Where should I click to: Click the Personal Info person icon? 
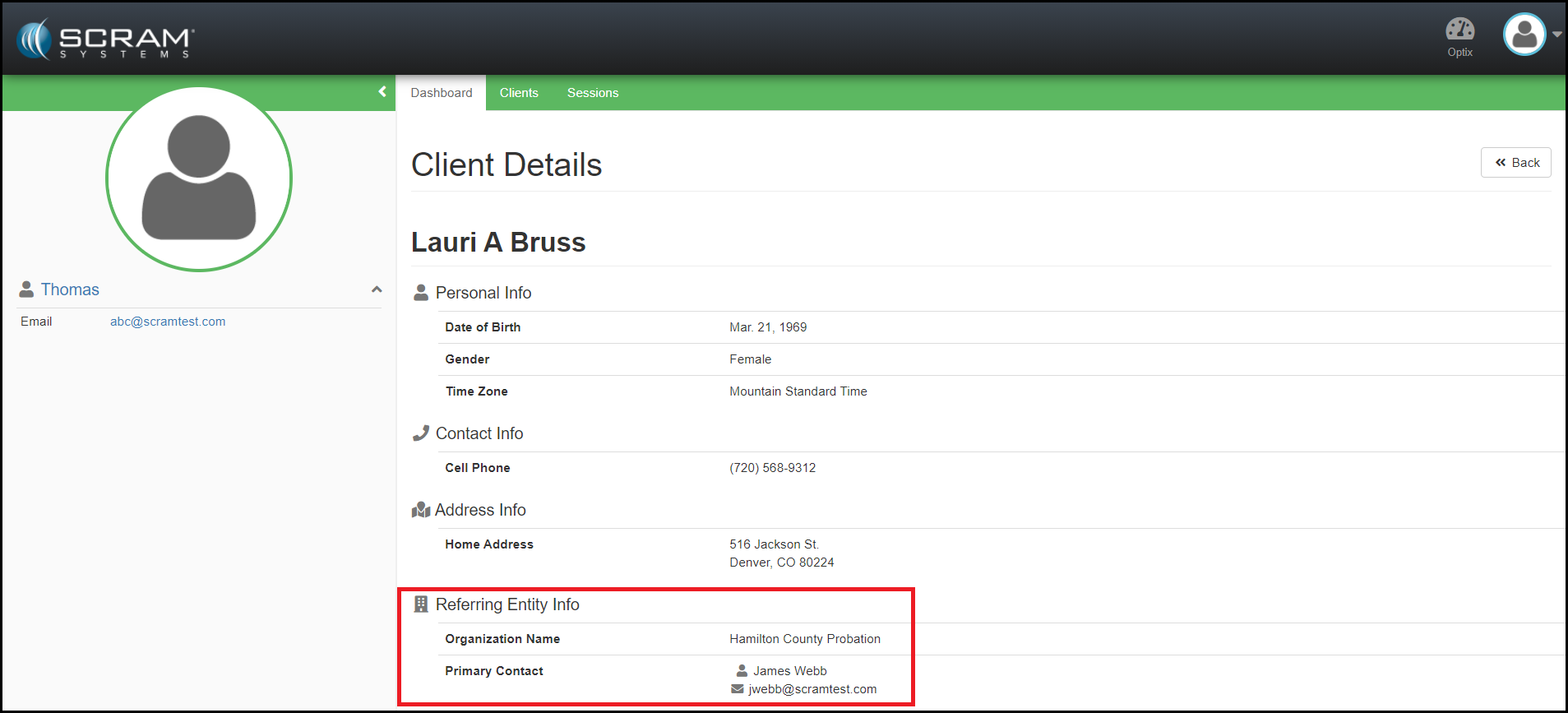click(421, 293)
